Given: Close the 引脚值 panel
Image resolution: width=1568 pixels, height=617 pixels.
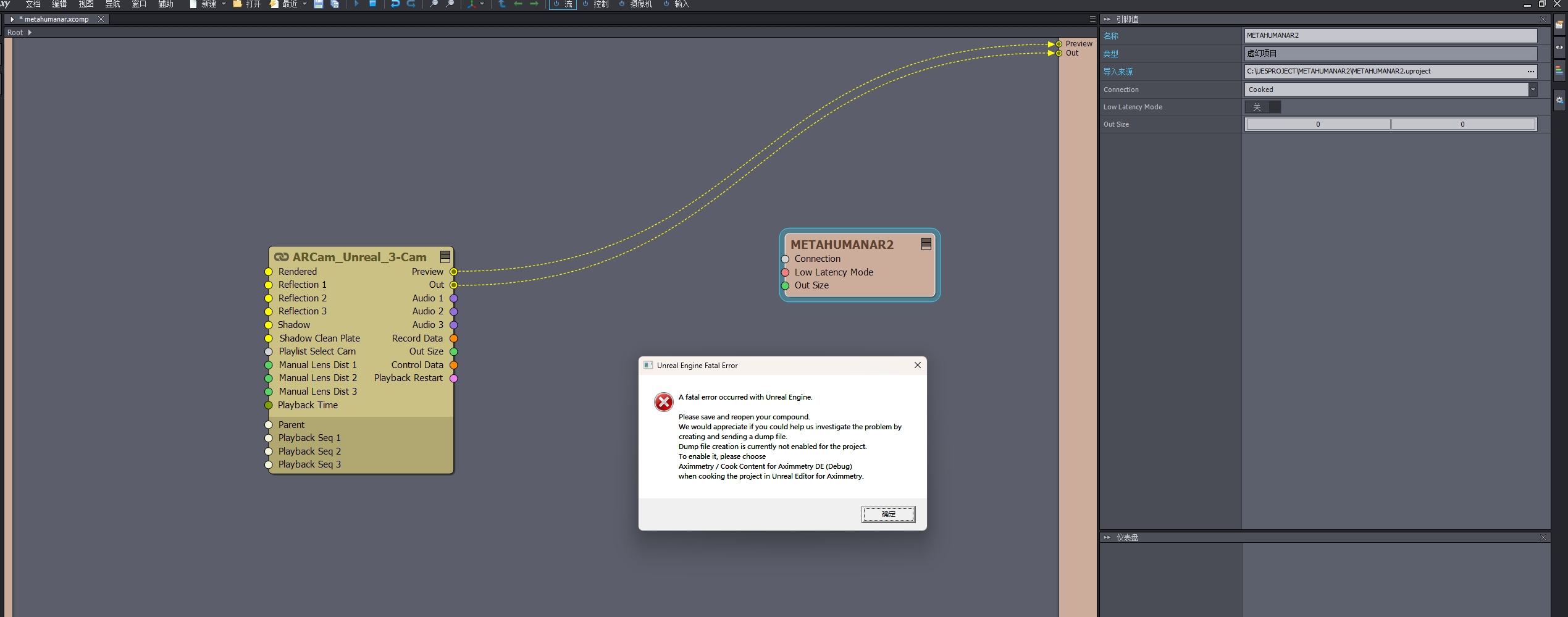Looking at the screenshot, I should (x=1543, y=19).
